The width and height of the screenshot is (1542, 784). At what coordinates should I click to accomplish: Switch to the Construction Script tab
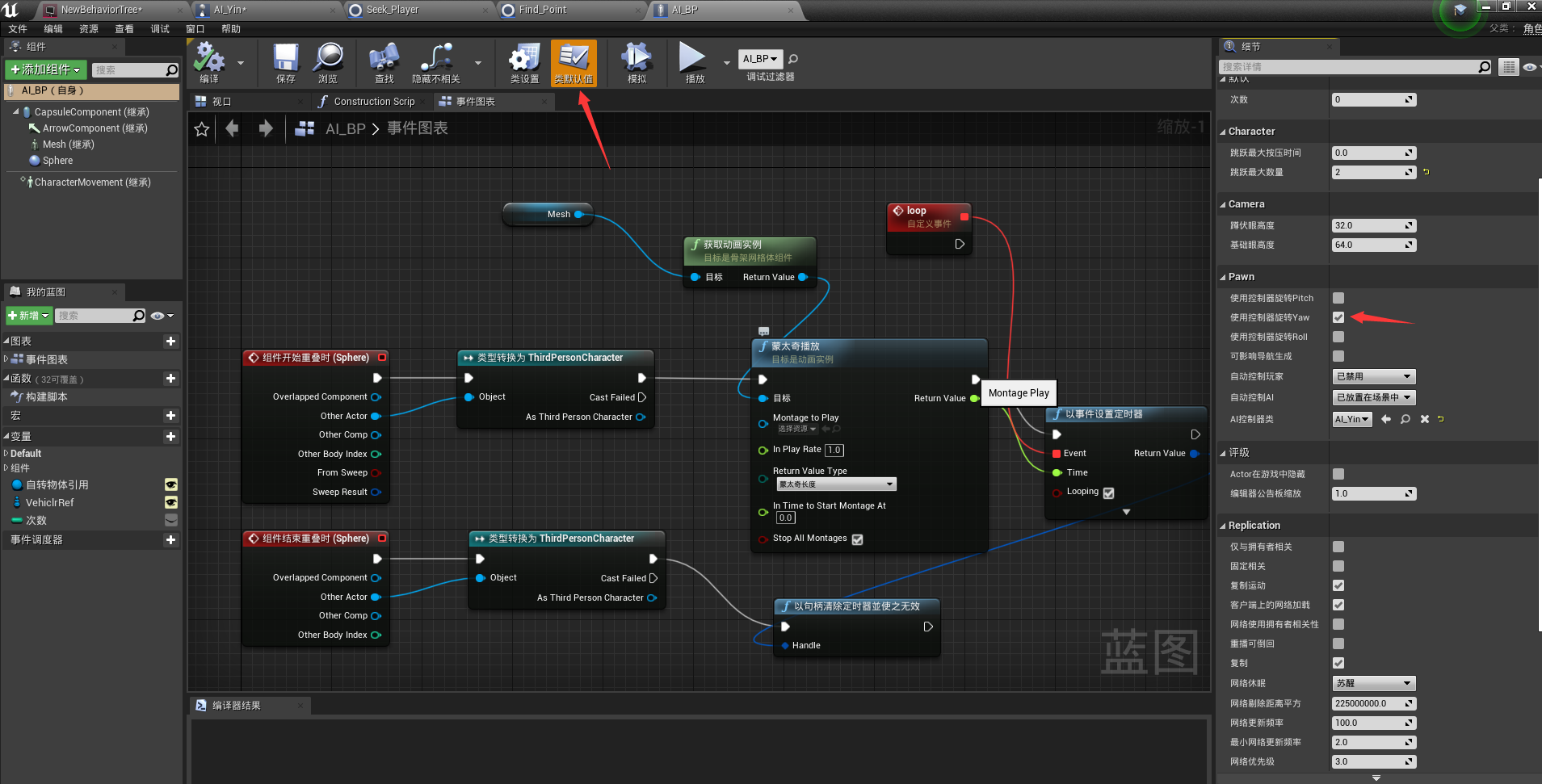(x=373, y=102)
